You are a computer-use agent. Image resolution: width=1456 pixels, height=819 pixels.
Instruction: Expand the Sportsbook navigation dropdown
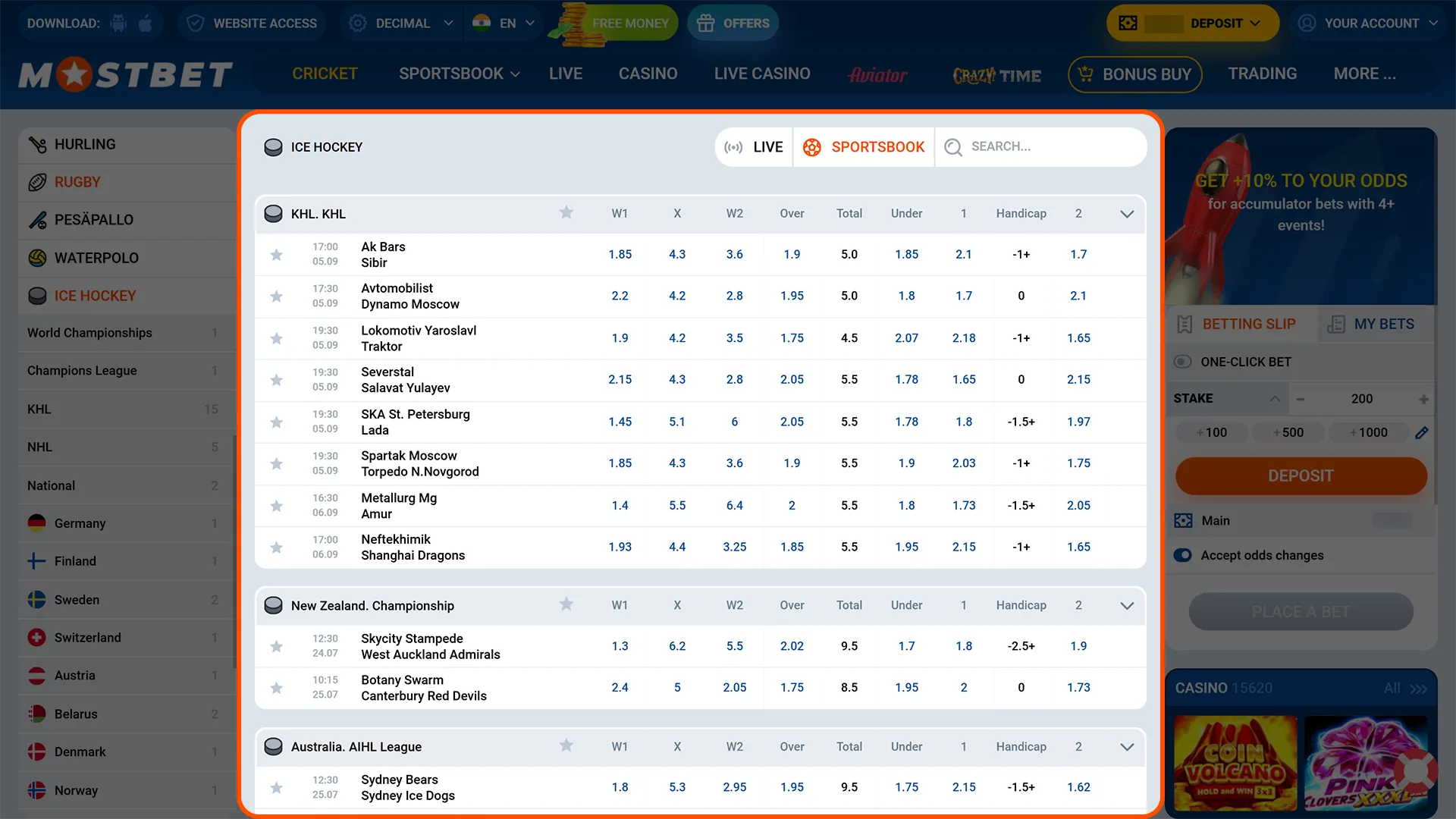(460, 74)
